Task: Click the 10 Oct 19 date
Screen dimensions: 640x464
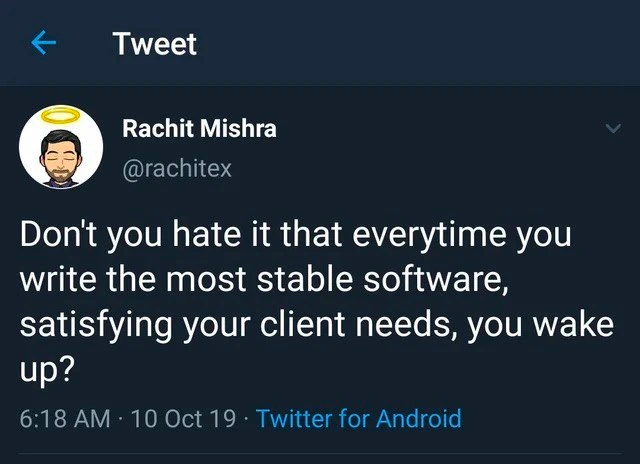Action: (183, 419)
